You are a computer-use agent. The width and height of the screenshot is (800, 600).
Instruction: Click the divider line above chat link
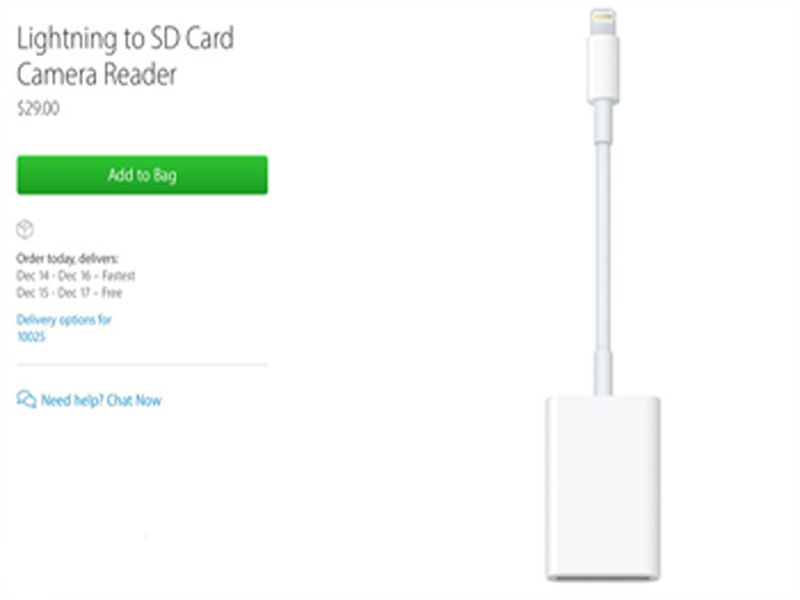(x=142, y=365)
